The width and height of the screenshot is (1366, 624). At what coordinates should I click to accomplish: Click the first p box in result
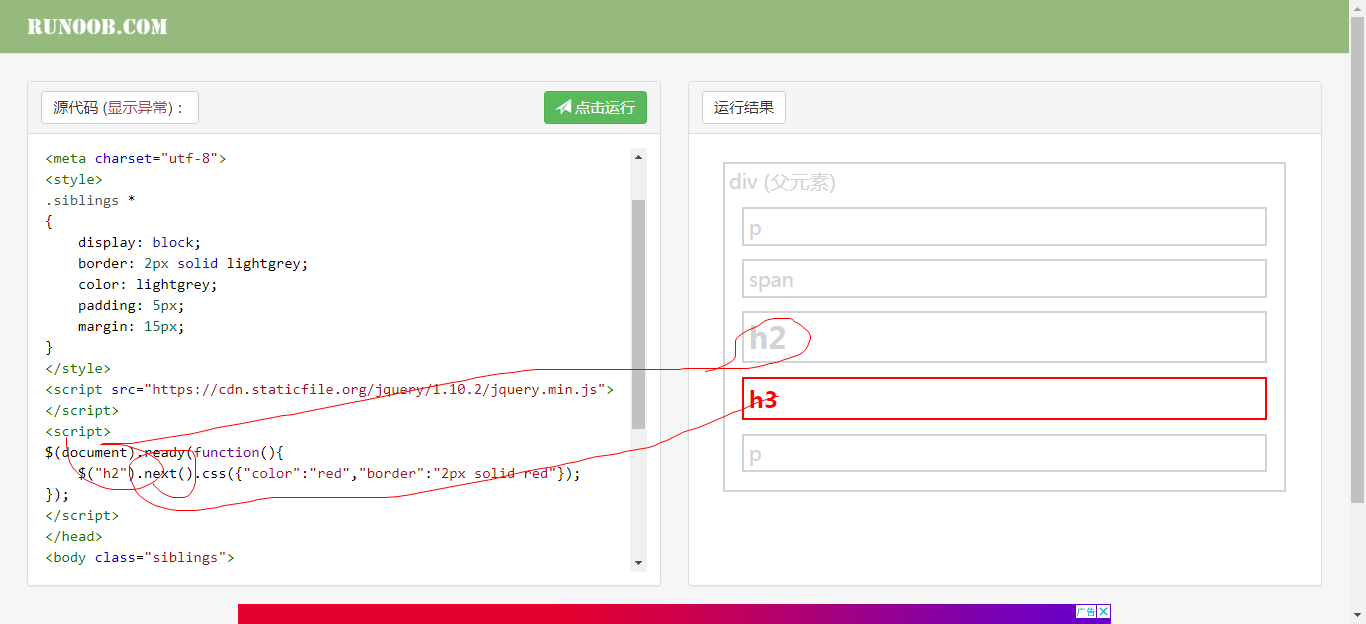click(x=1004, y=227)
